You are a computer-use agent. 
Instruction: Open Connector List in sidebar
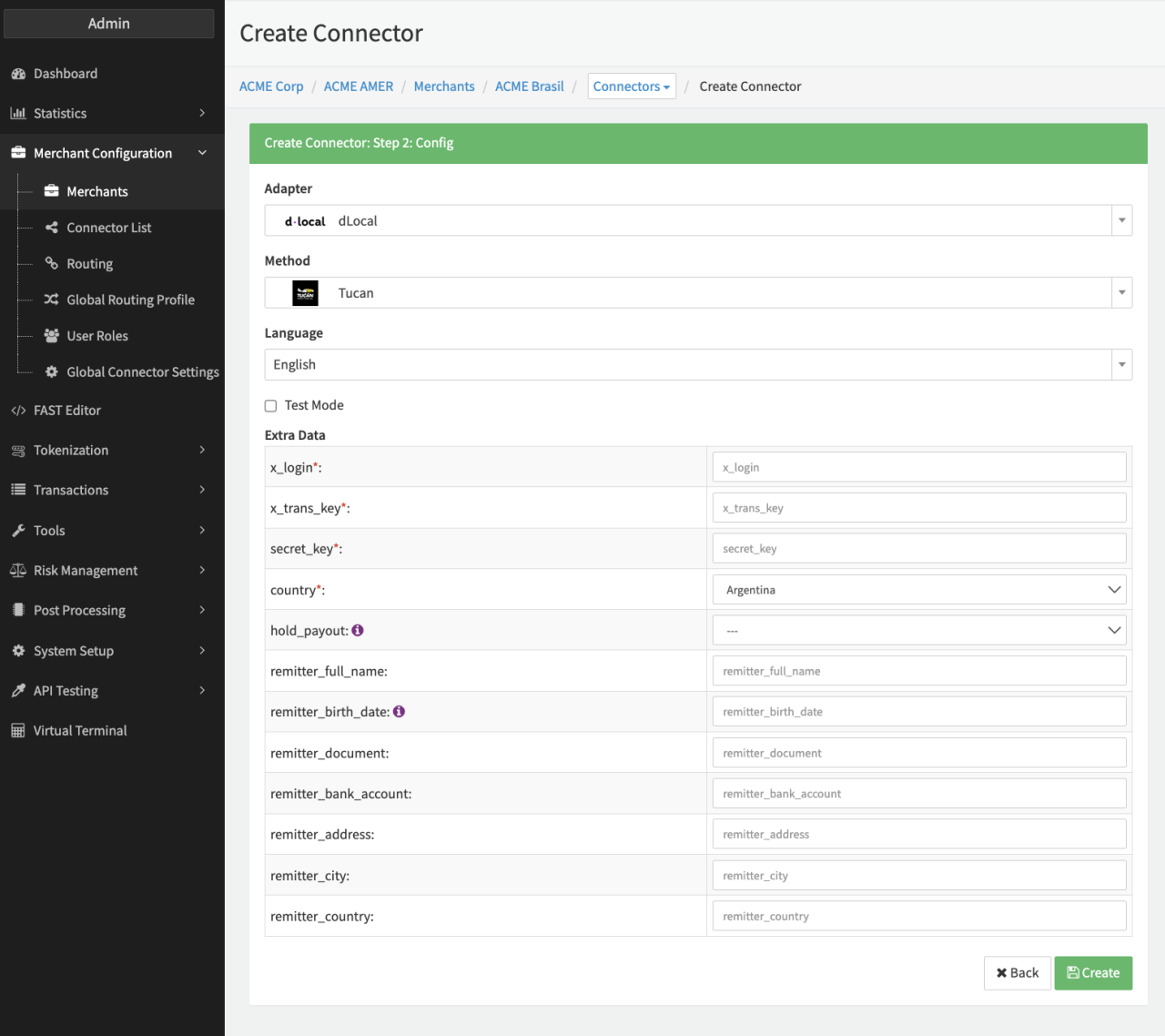coord(108,228)
